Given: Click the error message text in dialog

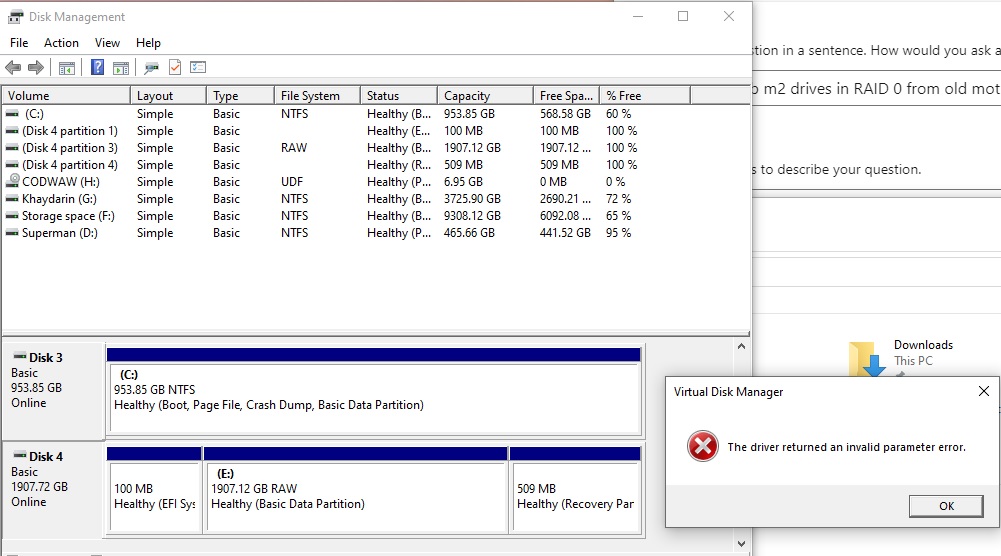Looking at the screenshot, I should pyautogui.click(x=847, y=447).
